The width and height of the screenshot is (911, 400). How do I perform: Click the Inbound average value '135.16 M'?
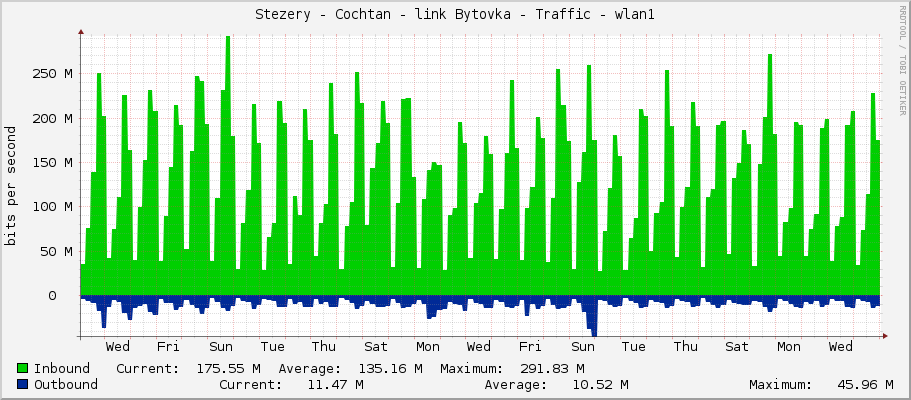[x=390, y=369]
